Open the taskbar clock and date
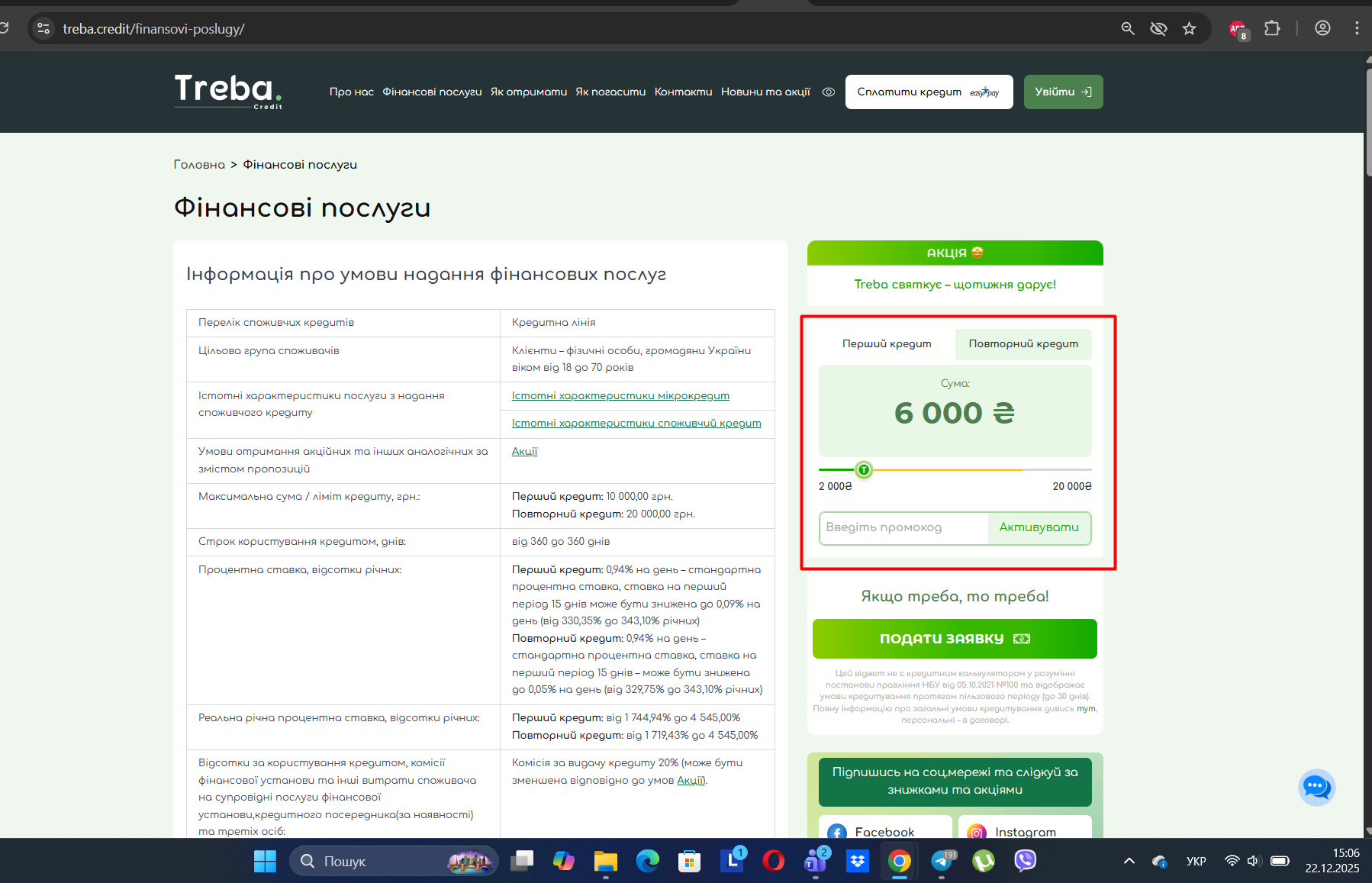1372x883 pixels. coord(1332,861)
